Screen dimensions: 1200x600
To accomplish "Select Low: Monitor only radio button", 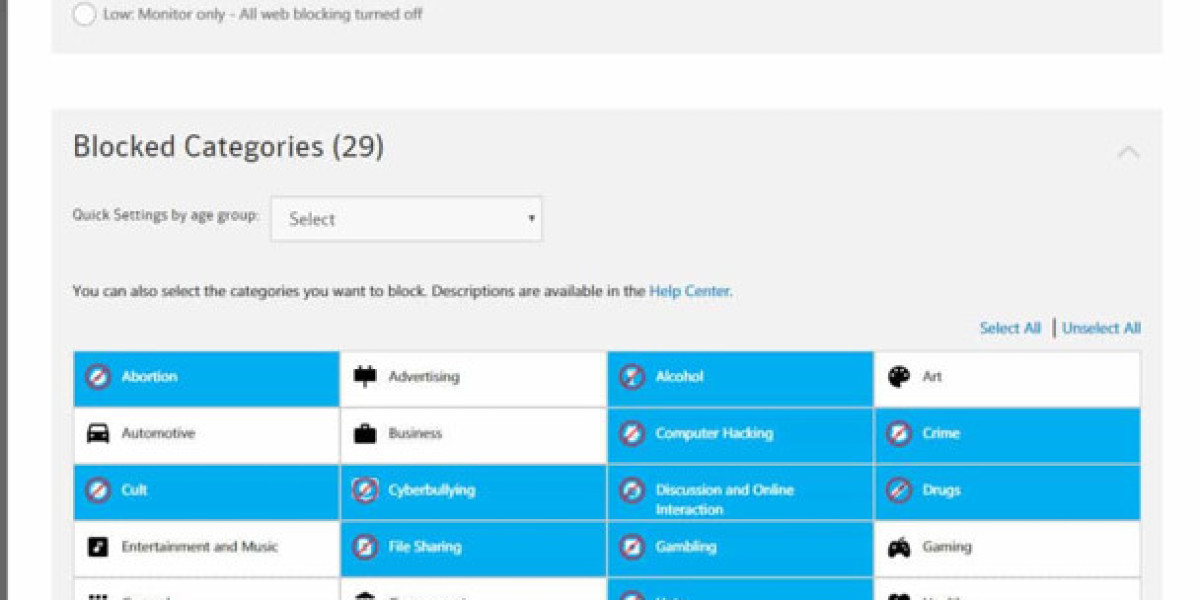I will coord(85,15).
